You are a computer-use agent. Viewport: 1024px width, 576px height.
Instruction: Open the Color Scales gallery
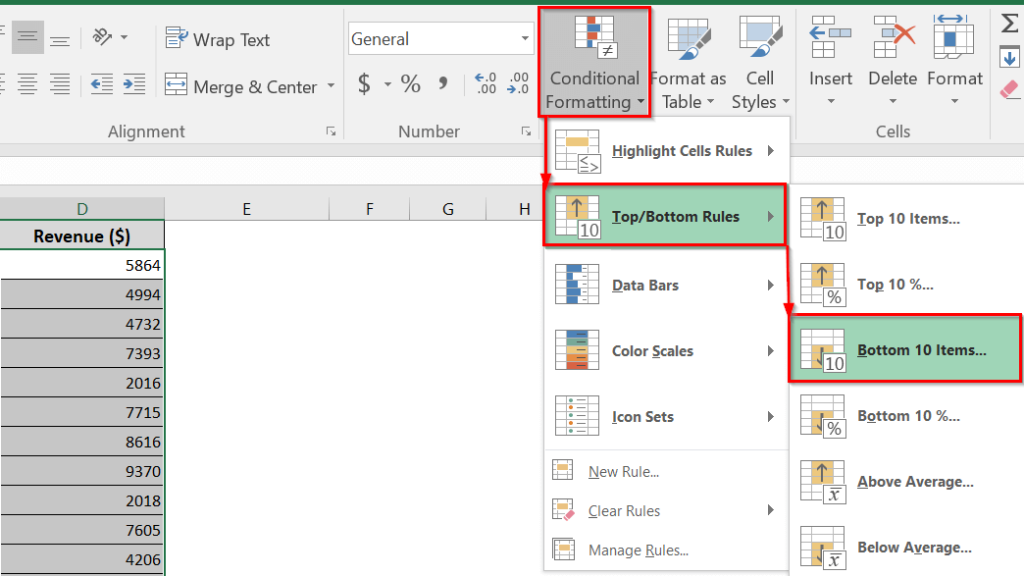click(665, 351)
